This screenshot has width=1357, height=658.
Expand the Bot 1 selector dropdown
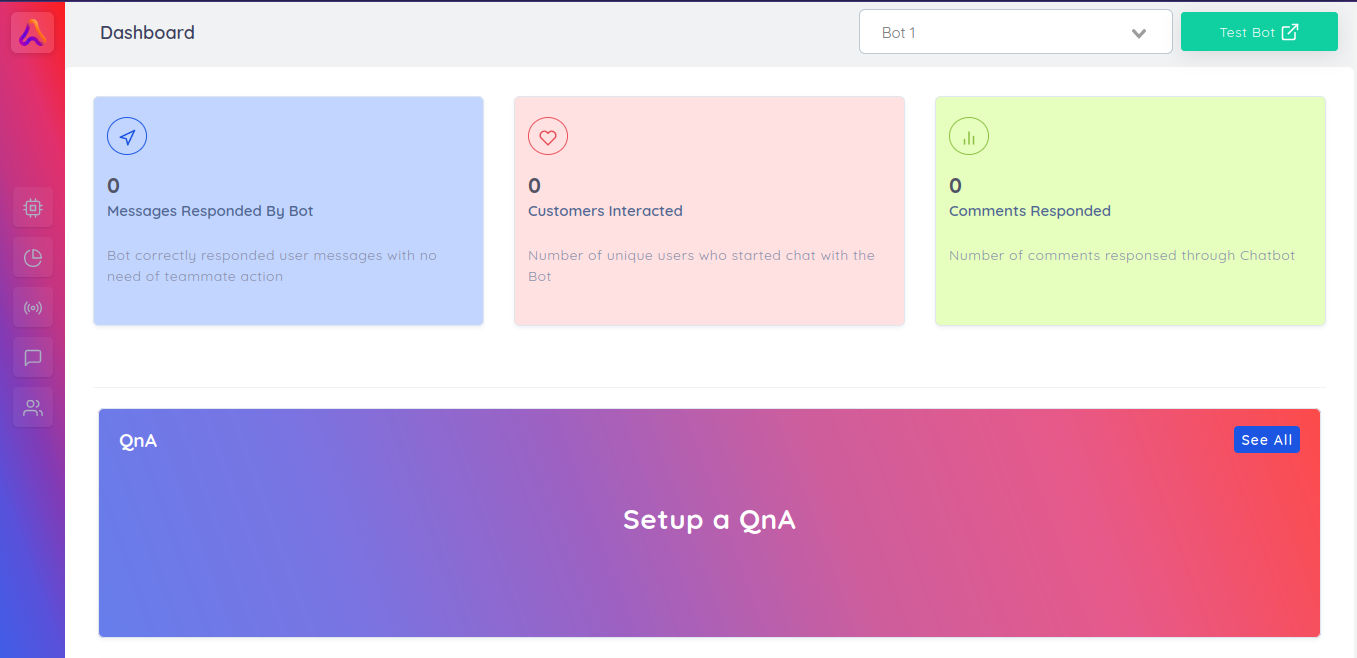pyautogui.click(x=1015, y=32)
